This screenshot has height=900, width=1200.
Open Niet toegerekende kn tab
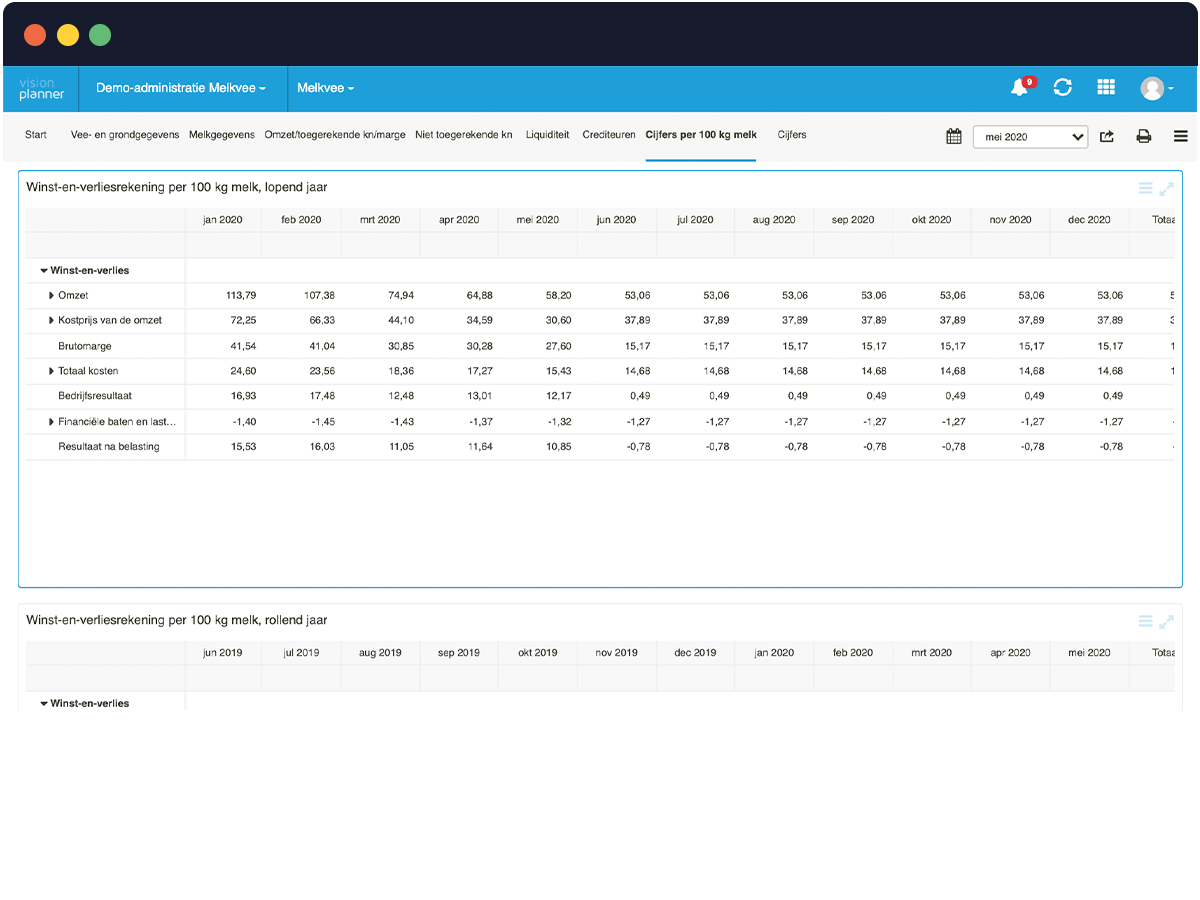tap(464, 134)
